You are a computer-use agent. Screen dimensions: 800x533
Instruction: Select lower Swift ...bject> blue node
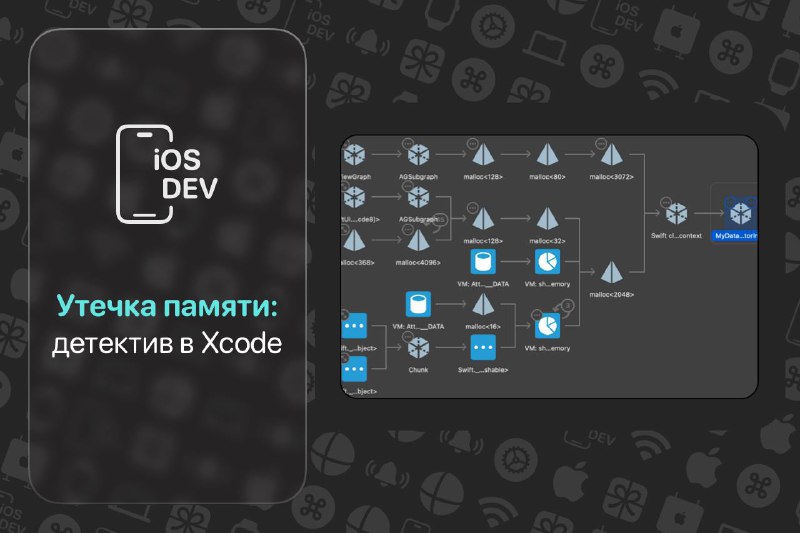(354, 369)
